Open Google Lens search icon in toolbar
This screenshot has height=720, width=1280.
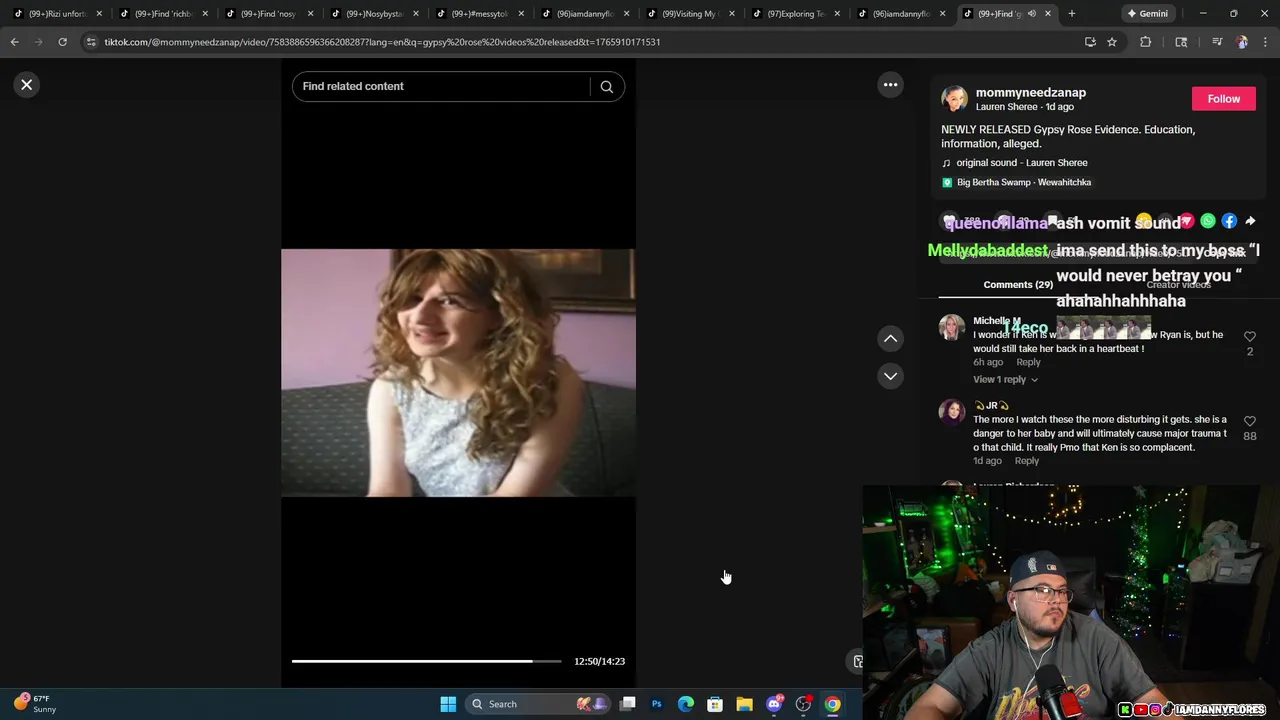click(x=1181, y=42)
